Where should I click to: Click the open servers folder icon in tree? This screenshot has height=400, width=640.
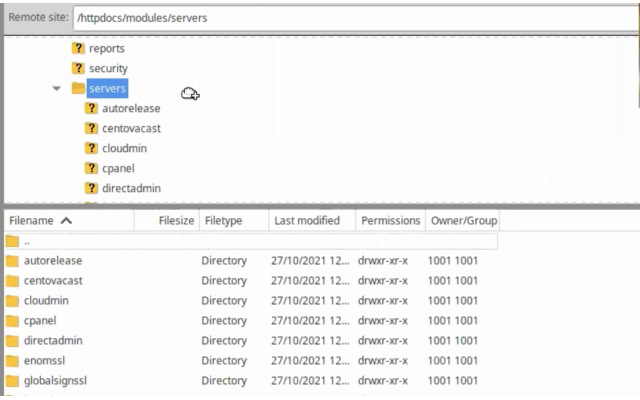click(77, 88)
